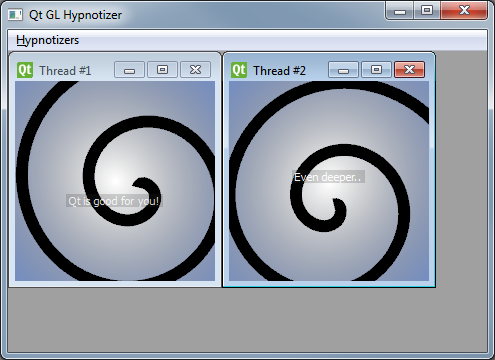Viewport: 495px width, 360px height.
Task: Click the 'Even deeper..' label
Action: click(x=328, y=177)
